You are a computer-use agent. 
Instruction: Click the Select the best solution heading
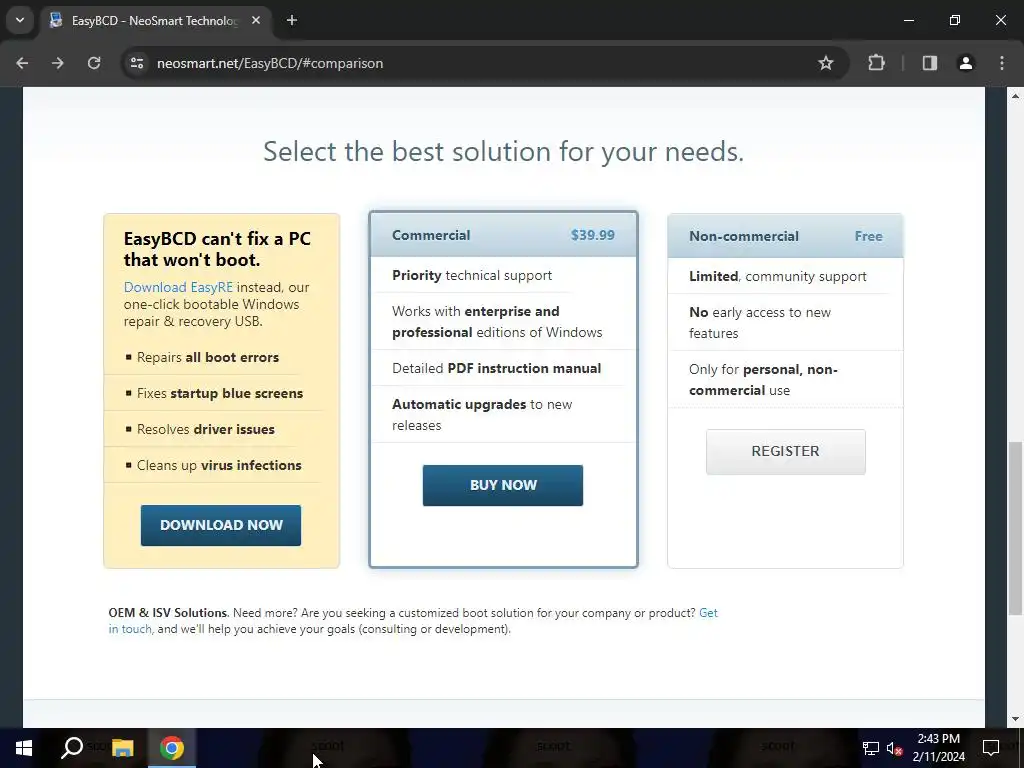(504, 152)
